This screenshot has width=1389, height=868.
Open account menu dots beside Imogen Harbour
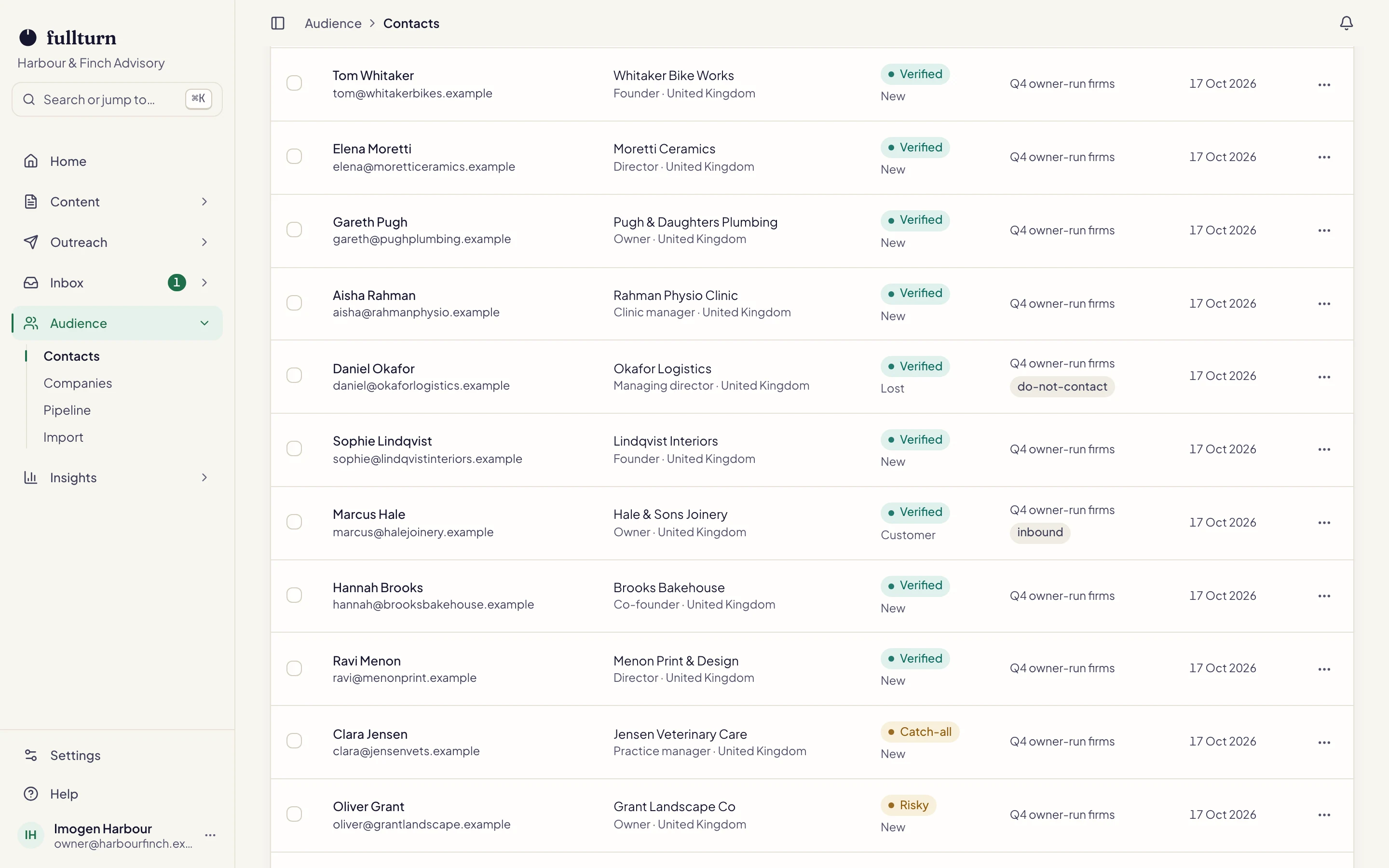(210, 835)
